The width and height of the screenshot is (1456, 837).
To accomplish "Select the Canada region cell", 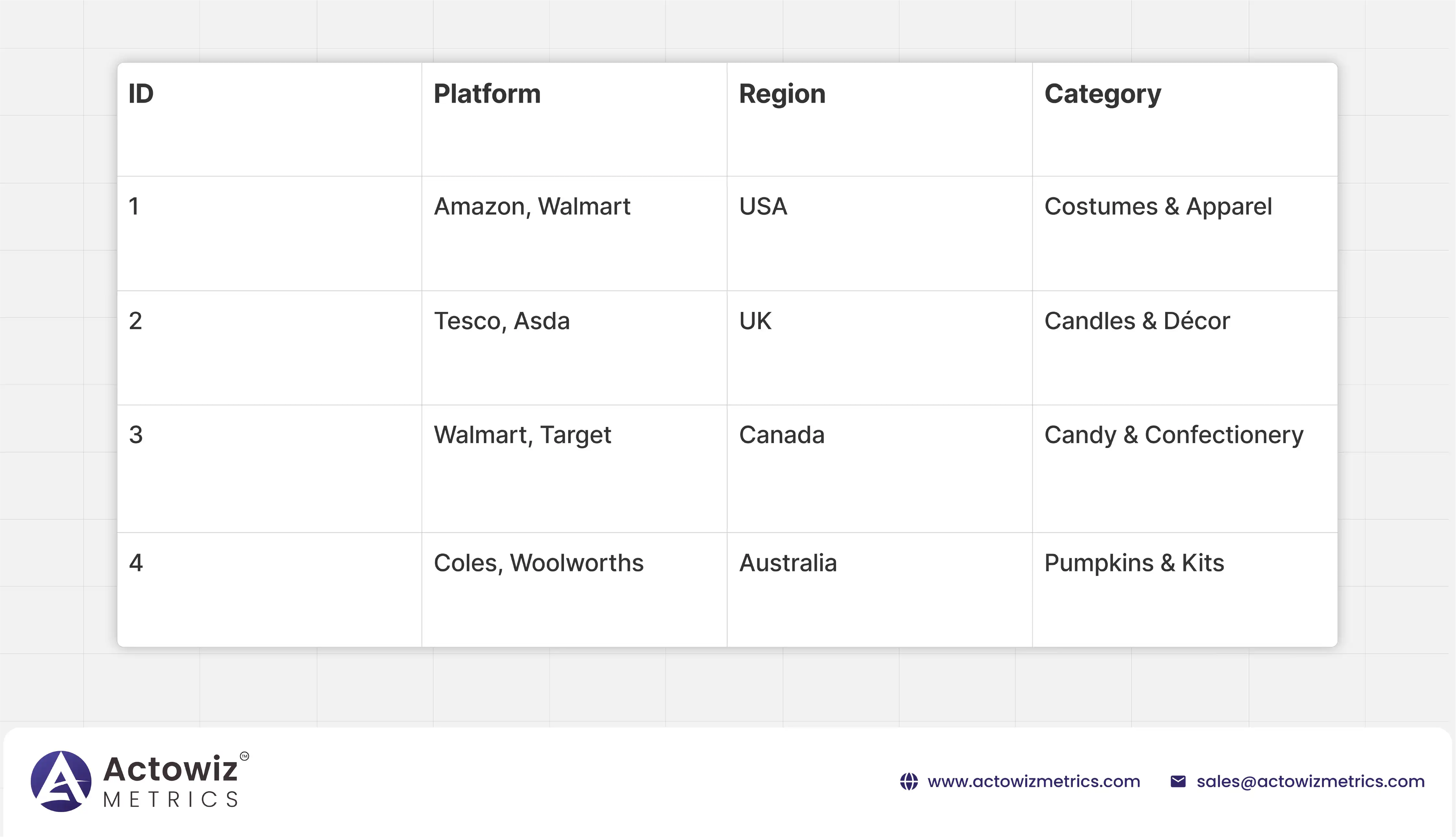I will pos(781,435).
